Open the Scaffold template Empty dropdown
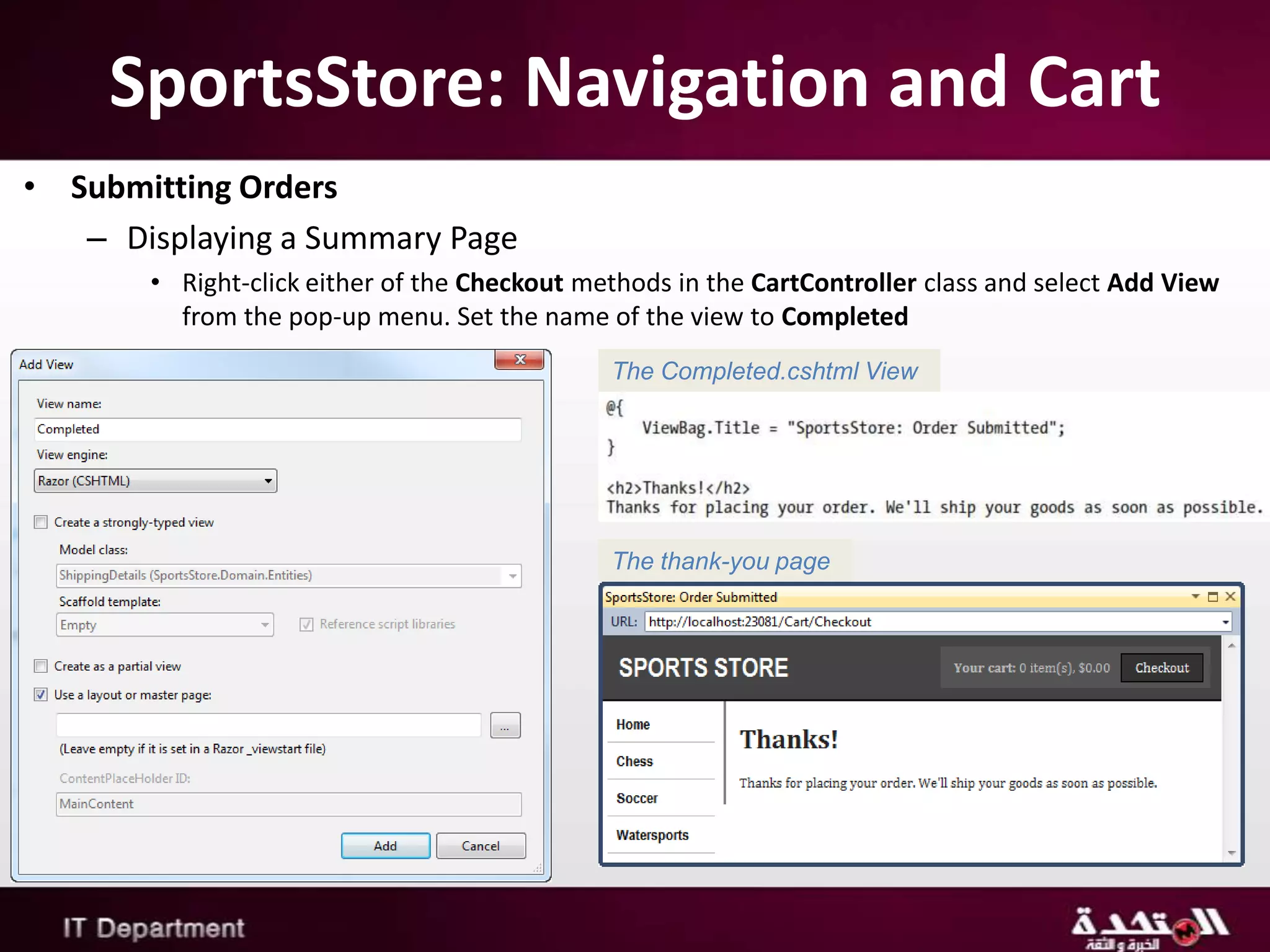 (x=165, y=625)
